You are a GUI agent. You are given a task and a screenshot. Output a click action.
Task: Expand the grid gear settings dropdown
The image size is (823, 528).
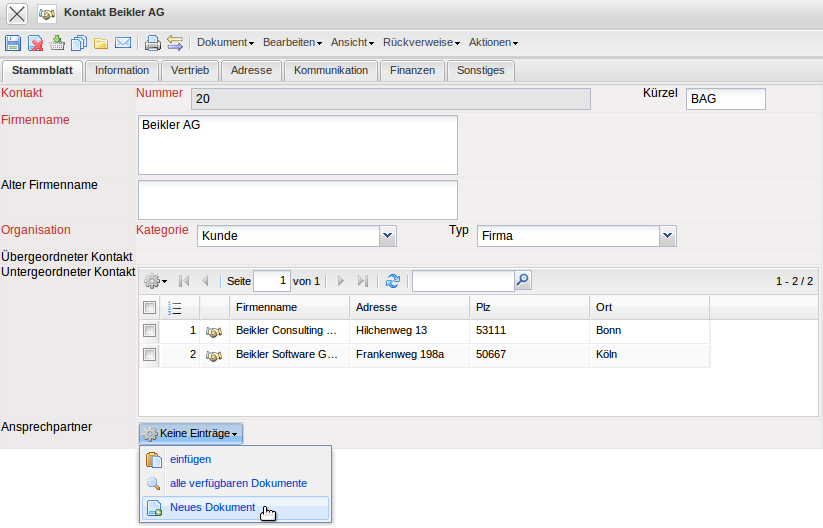[x=156, y=282]
